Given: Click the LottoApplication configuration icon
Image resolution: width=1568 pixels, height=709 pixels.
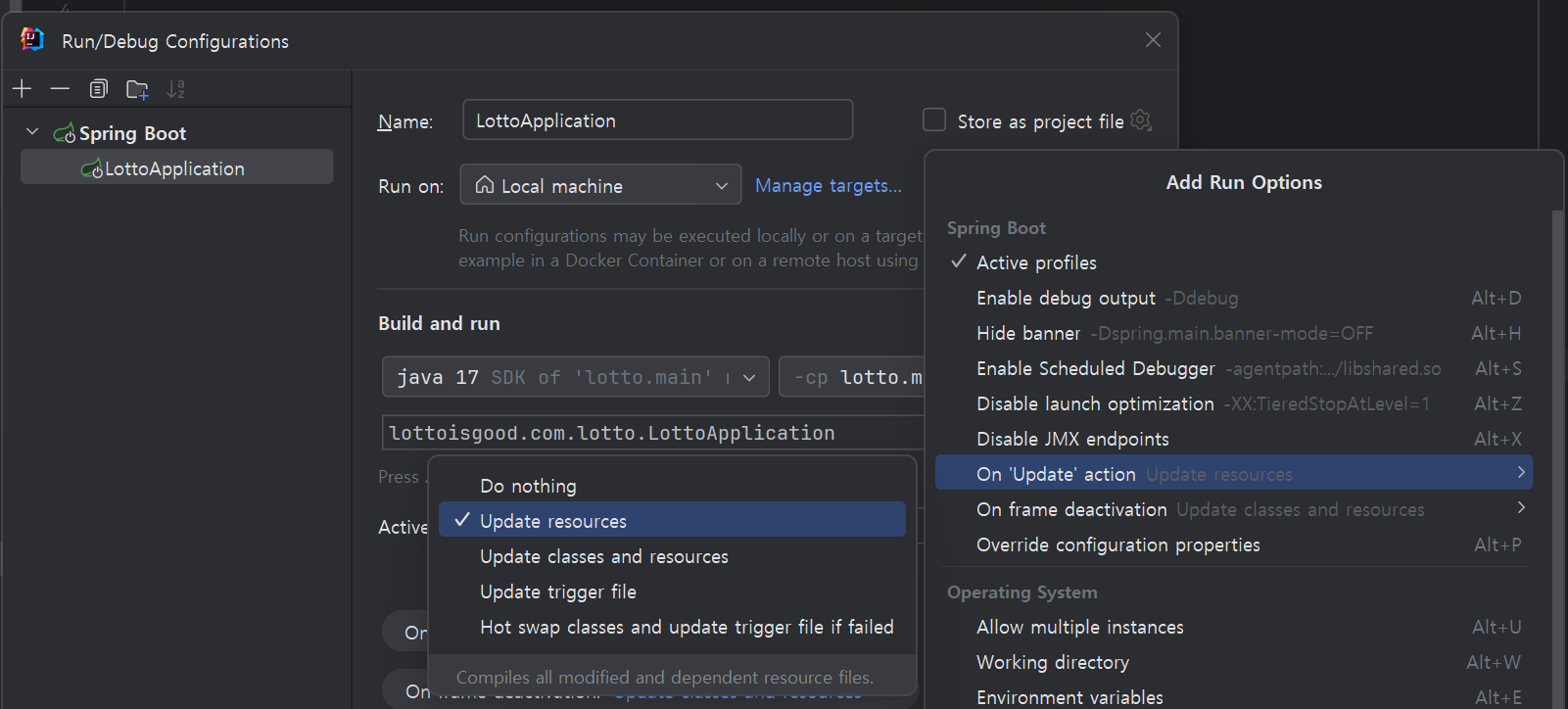Looking at the screenshot, I should pos(92,168).
